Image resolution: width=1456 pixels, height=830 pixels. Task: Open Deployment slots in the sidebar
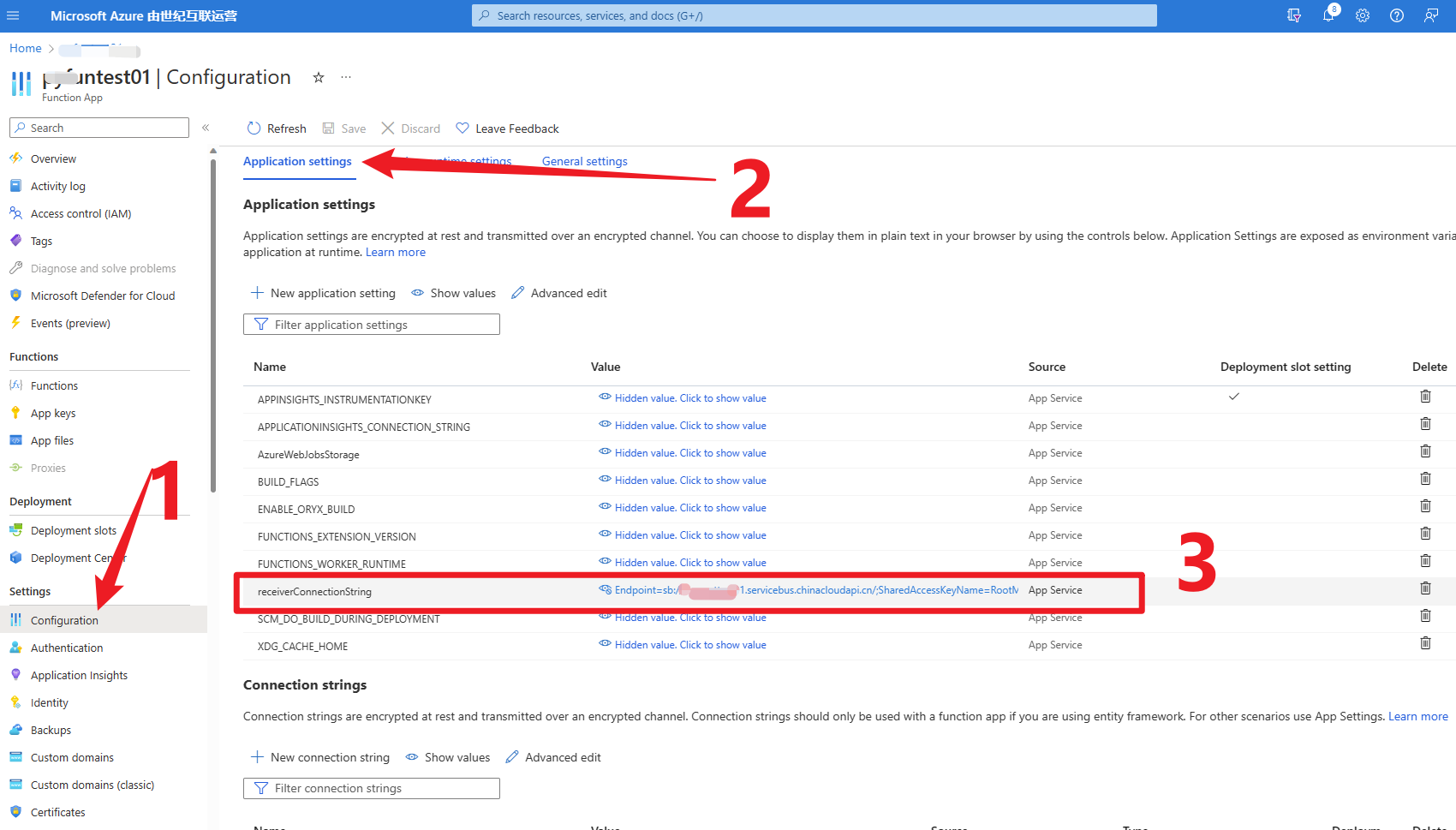click(74, 531)
